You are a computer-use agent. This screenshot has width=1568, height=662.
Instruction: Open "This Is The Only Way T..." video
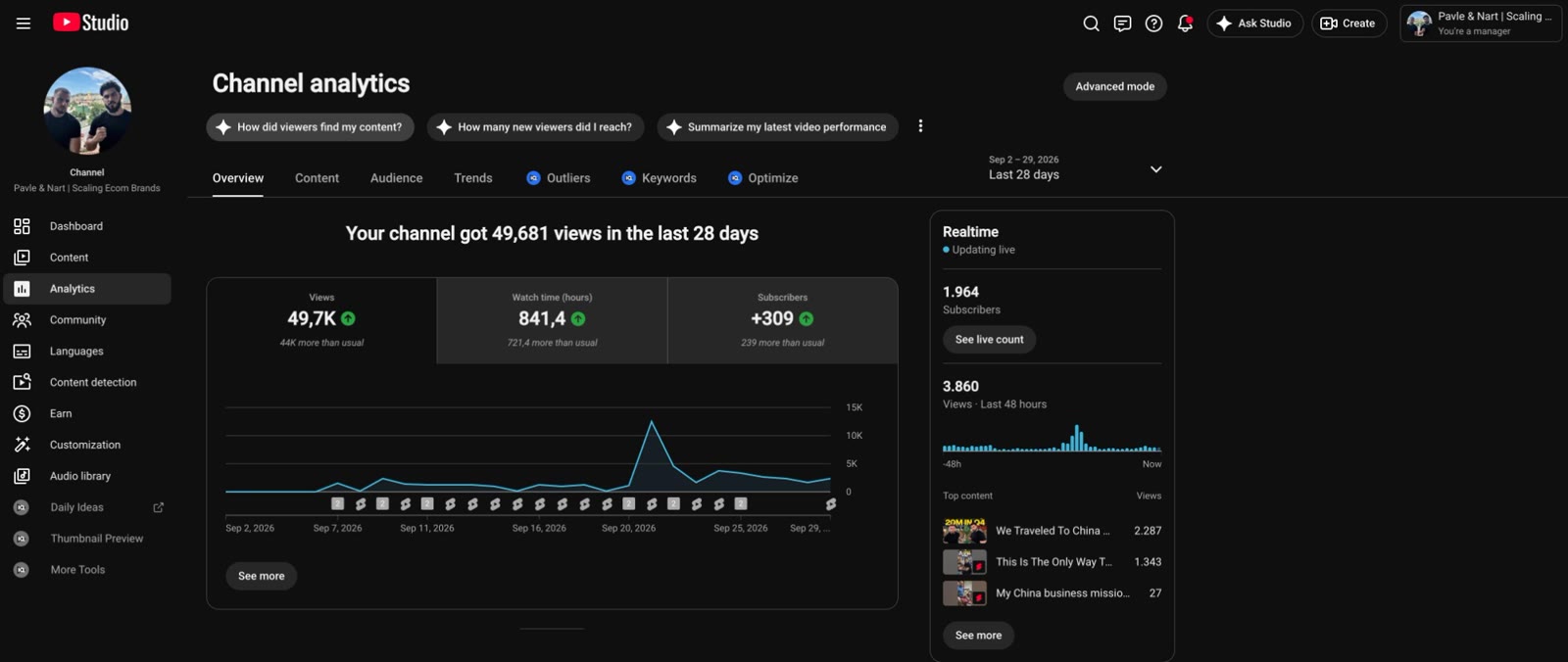[1052, 562]
